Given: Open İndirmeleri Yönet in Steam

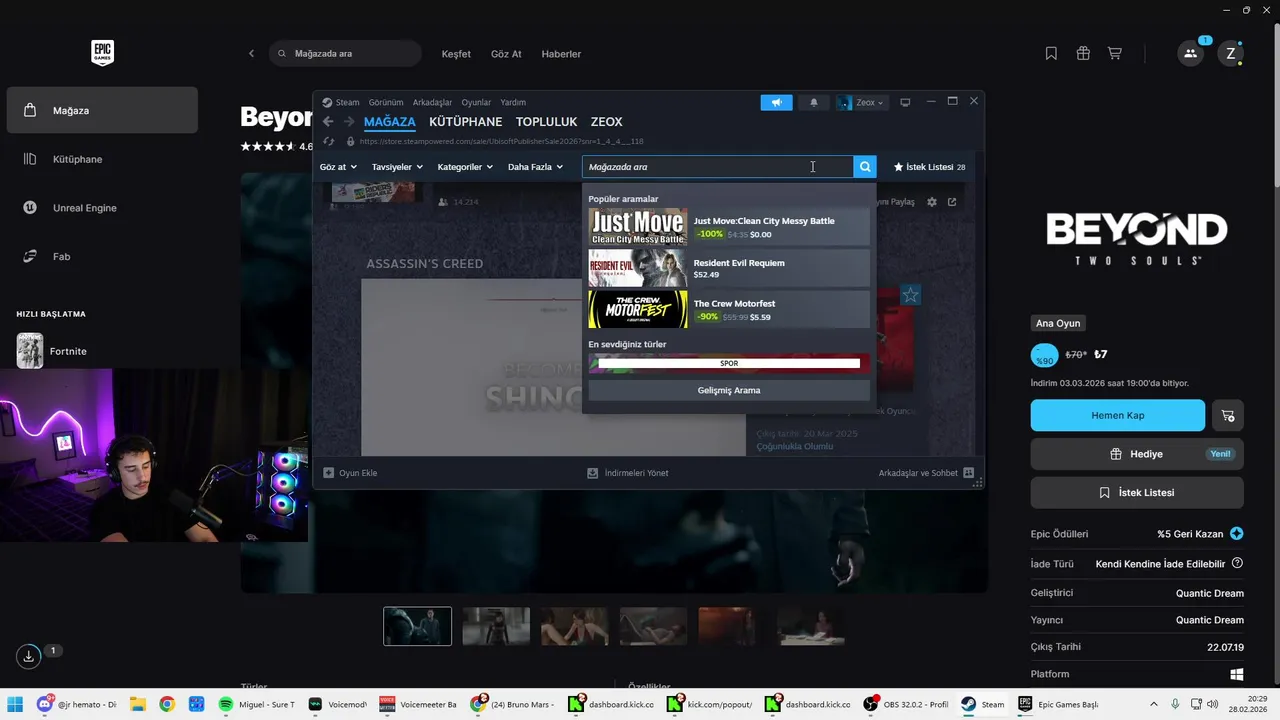Looking at the screenshot, I should [629, 473].
